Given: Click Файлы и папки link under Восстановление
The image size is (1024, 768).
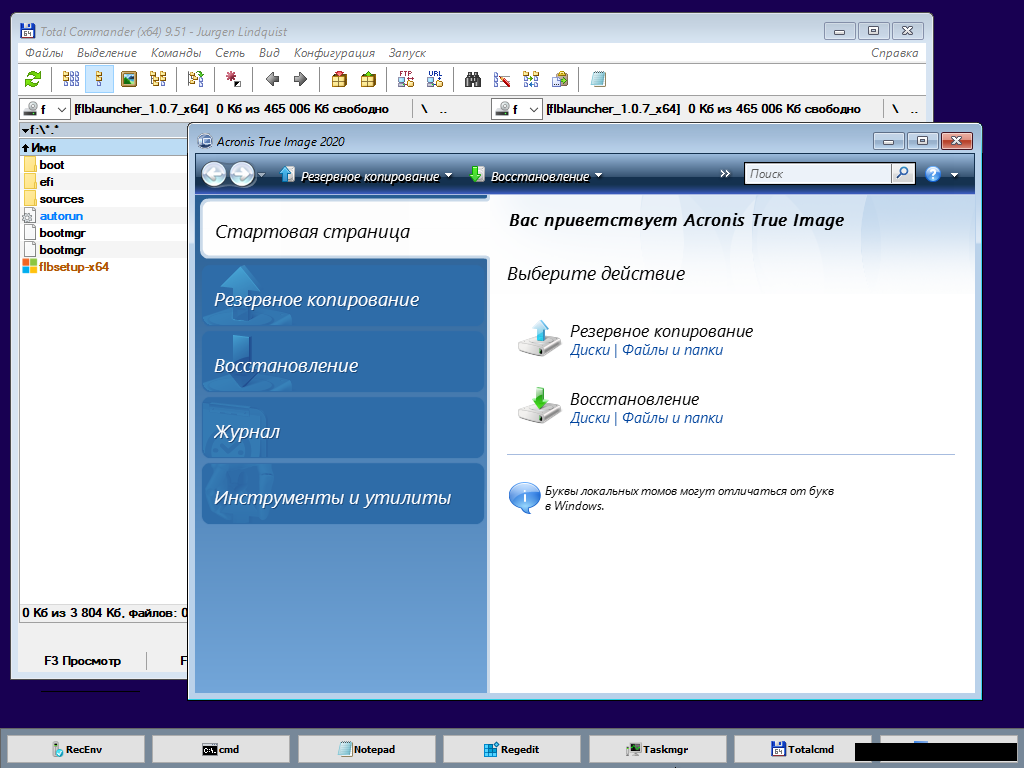Looking at the screenshot, I should (672, 418).
